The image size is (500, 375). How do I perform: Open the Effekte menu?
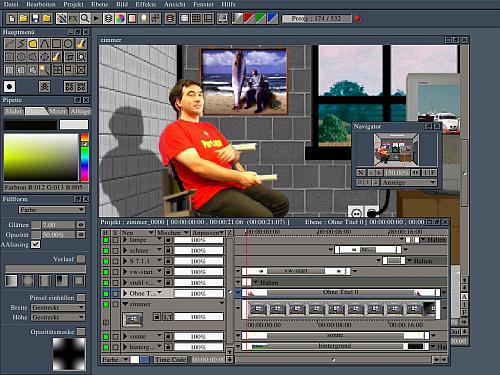(x=146, y=4)
